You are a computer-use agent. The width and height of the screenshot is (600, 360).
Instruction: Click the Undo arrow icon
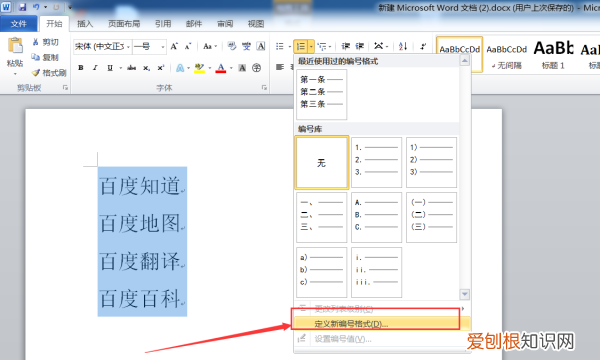point(36,7)
